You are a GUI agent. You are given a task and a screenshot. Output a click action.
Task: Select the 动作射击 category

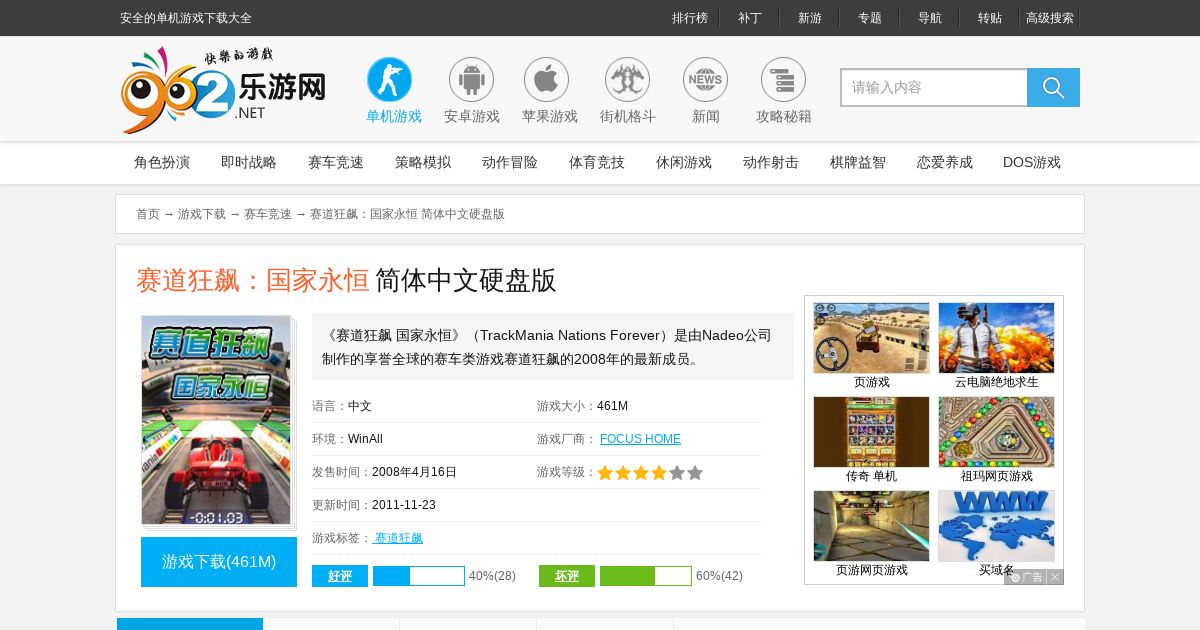click(771, 162)
